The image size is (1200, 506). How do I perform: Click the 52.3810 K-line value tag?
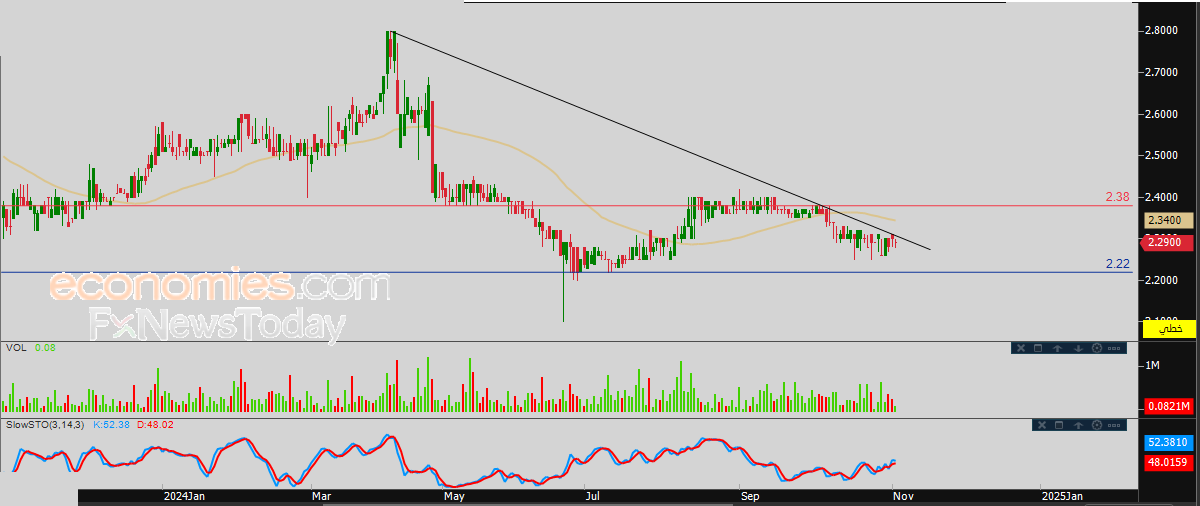tap(1168, 442)
